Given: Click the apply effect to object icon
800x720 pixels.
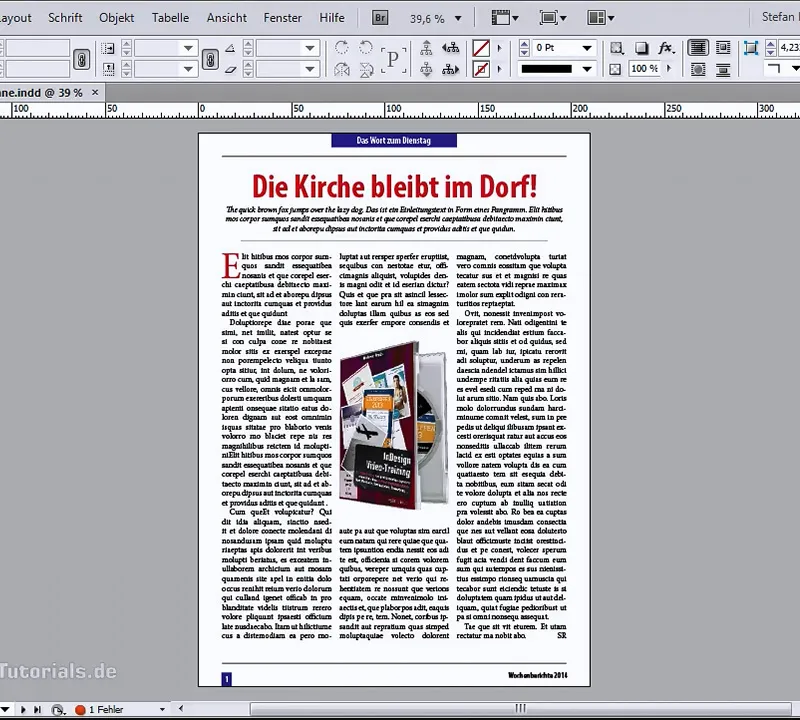Looking at the screenshot, I should click(617, 48).
